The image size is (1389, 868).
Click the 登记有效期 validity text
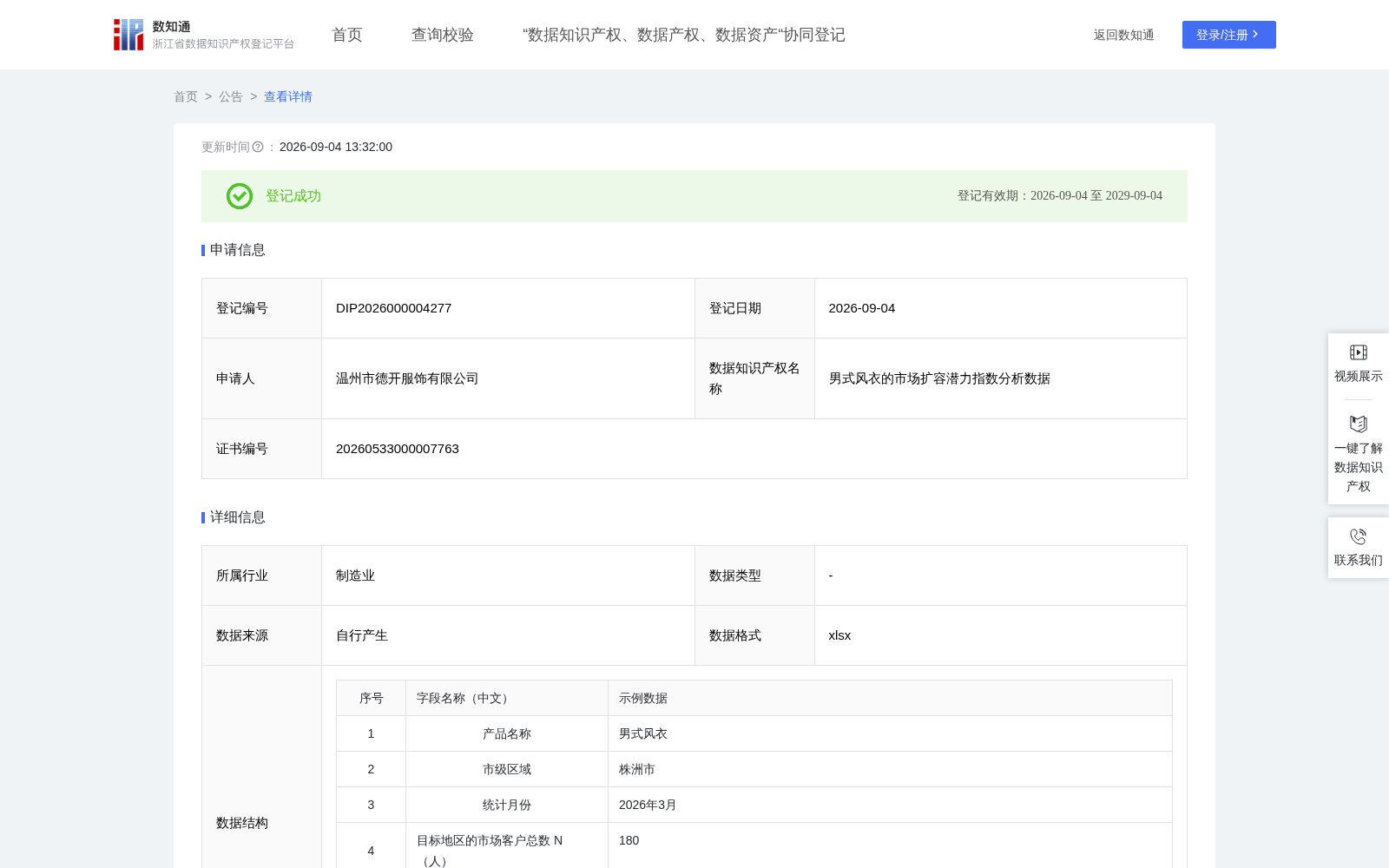point(1059,196)
